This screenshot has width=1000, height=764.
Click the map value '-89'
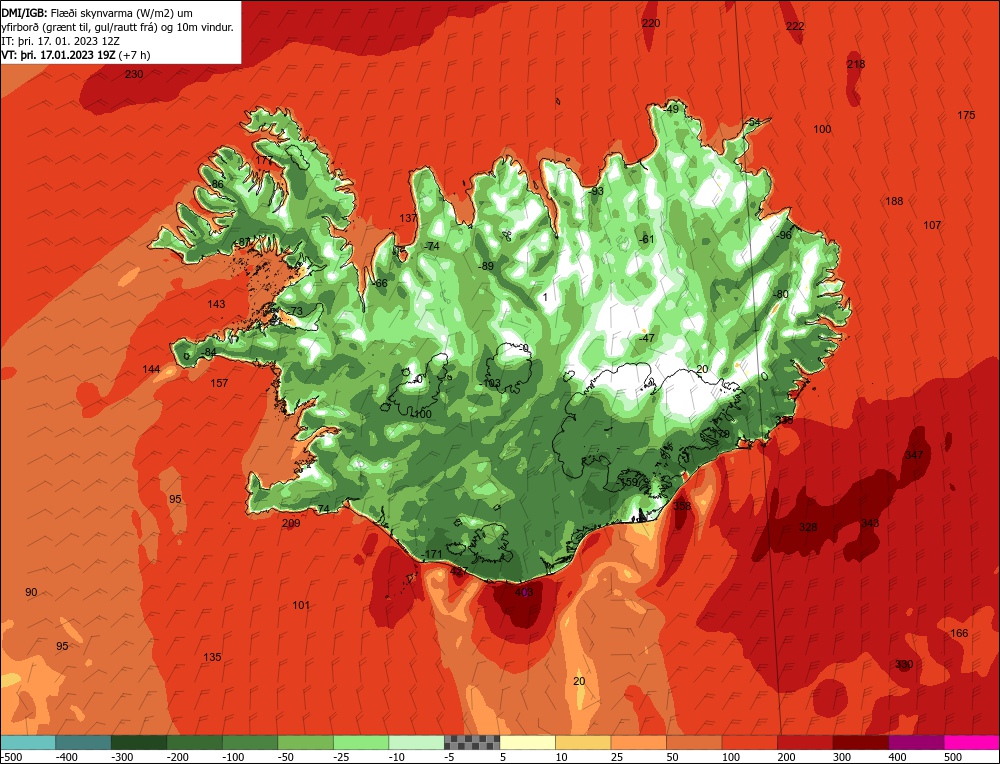(x=486, y=266)
